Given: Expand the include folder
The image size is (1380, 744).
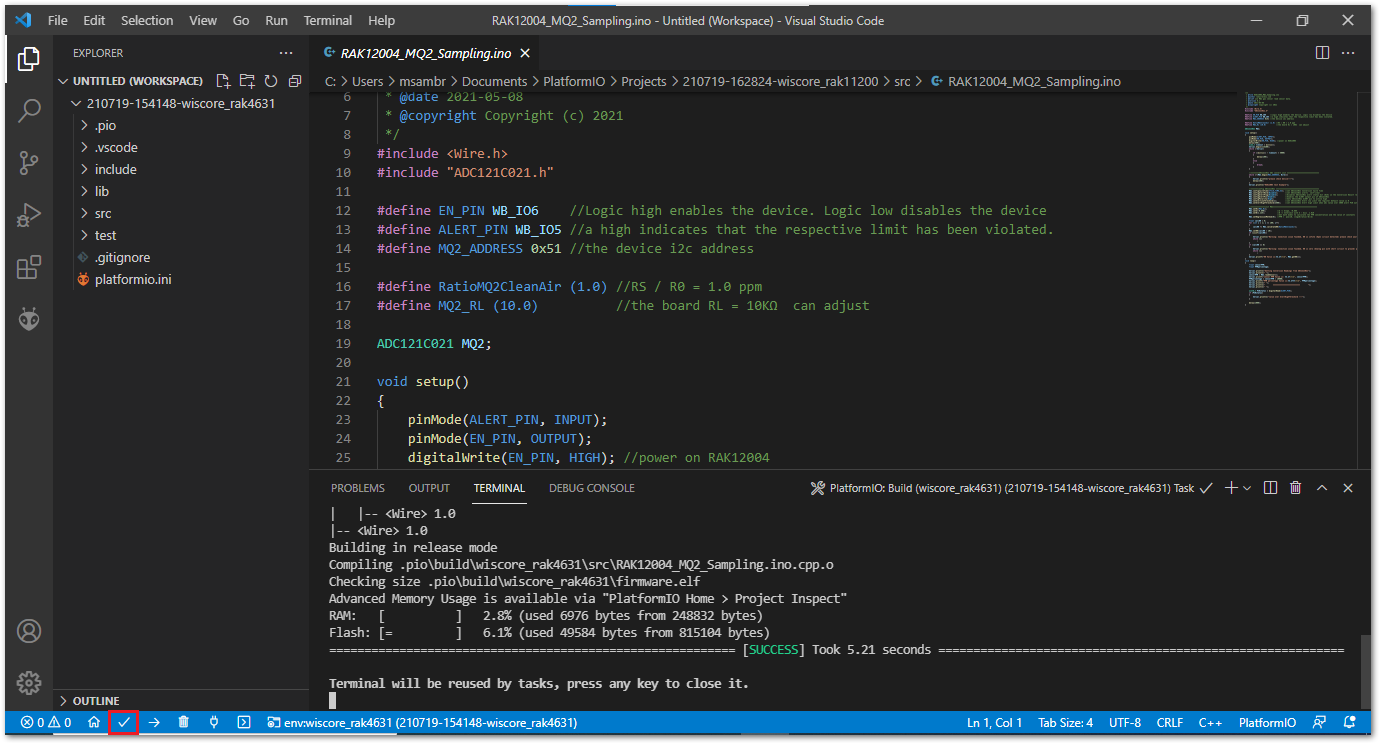Looking at the screenshot, I should [x=116, y=169].
